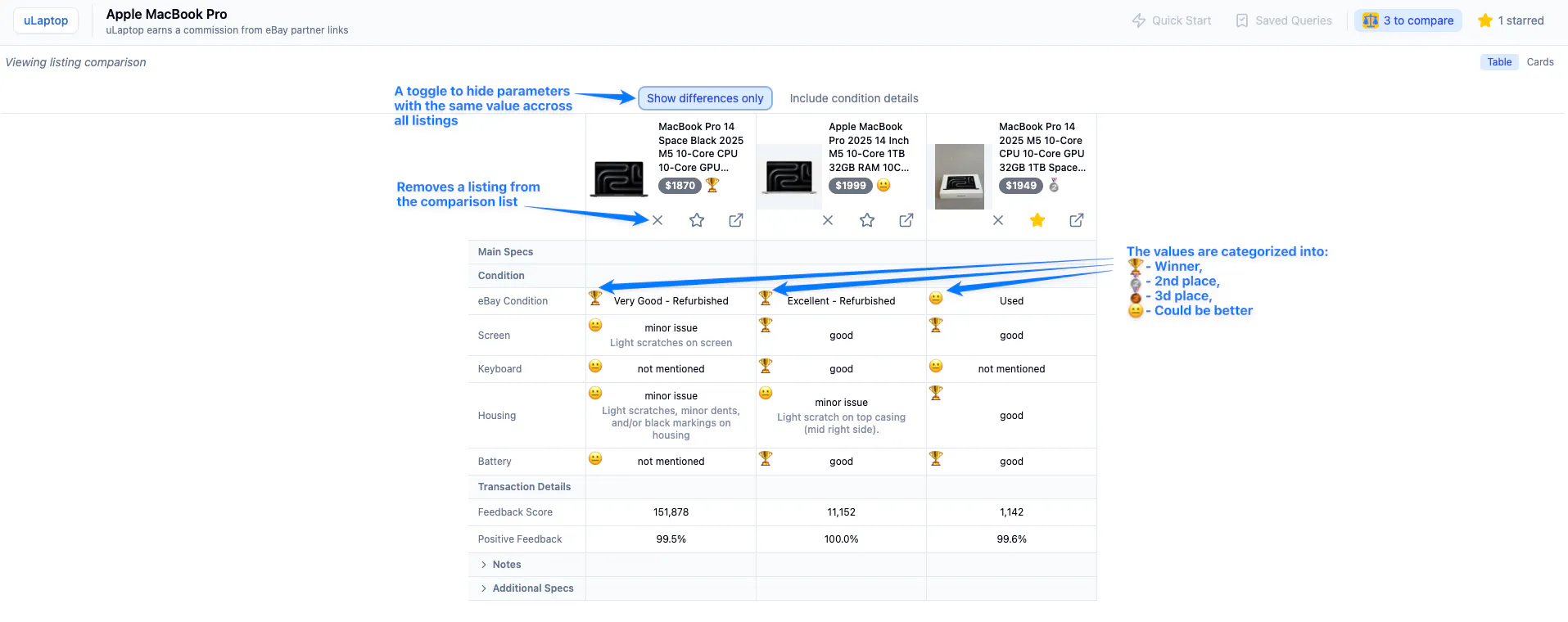Star the $1870 MacBook Pro listing

697,220
